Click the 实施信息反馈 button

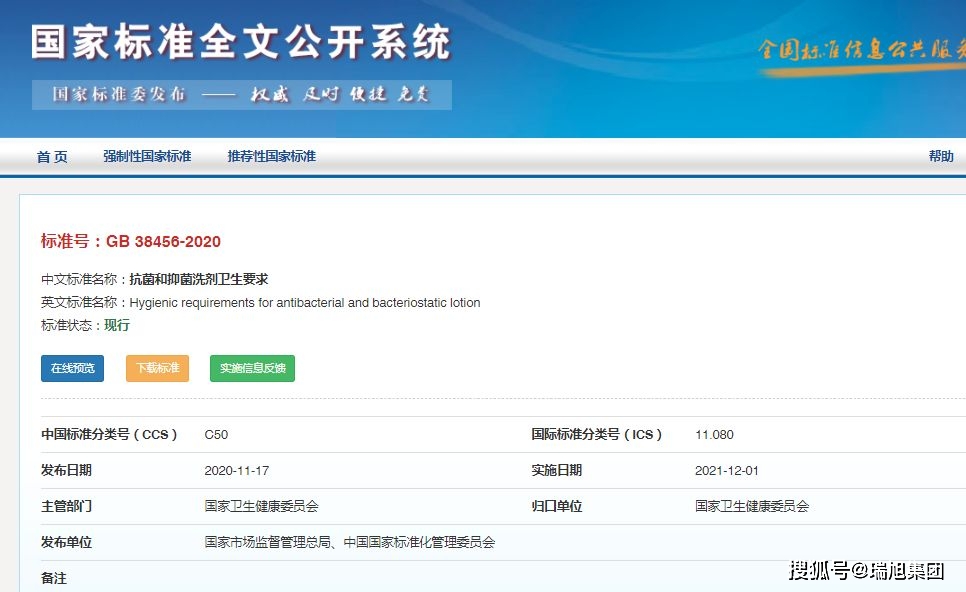[x=253, y=368]
